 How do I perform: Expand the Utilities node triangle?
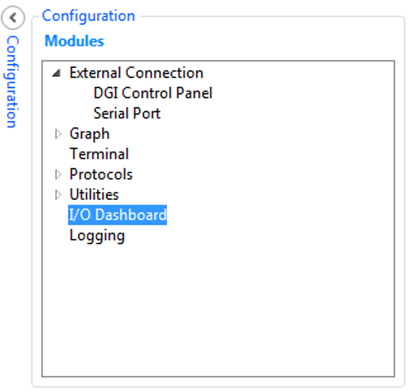click(x=58, y=195)
